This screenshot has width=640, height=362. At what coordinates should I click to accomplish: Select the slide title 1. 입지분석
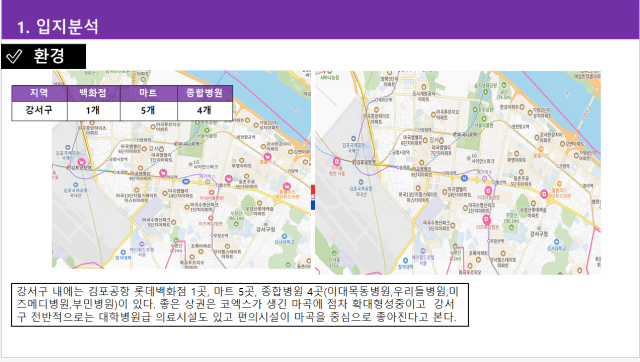point(58,27)
